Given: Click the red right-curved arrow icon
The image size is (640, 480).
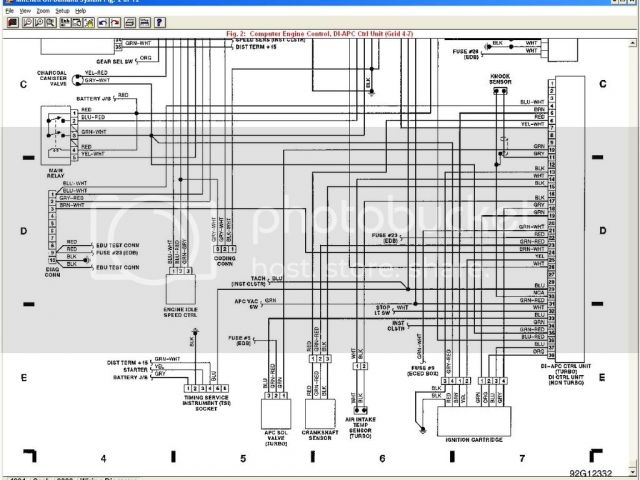Looking at the screenshot, I should [115, 23].
